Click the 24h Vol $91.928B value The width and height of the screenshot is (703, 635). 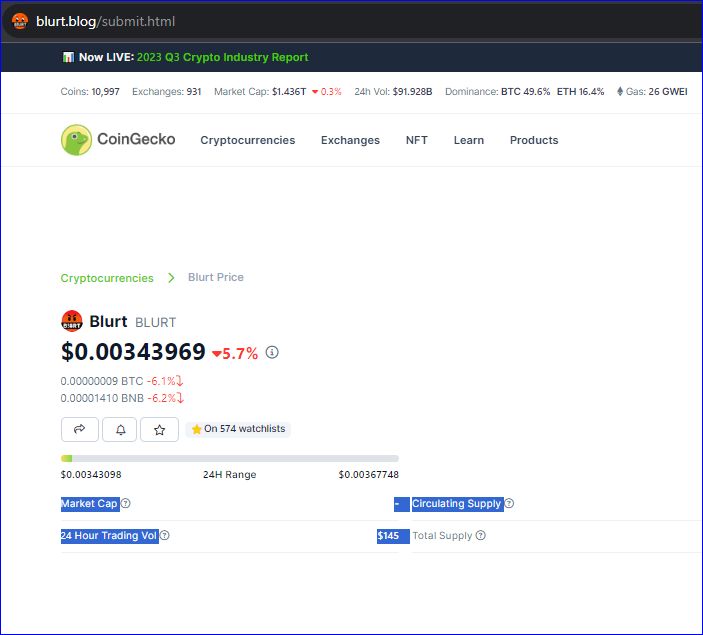(412, 91)
